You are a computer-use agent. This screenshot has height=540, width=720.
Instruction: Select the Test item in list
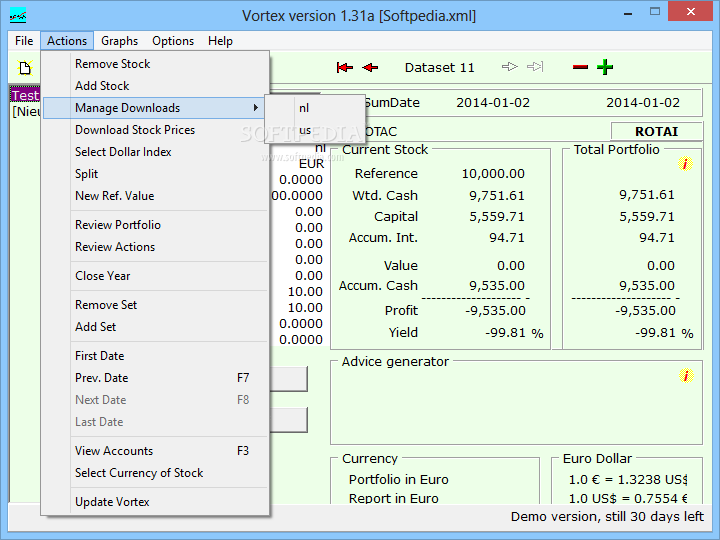[25, 95]
